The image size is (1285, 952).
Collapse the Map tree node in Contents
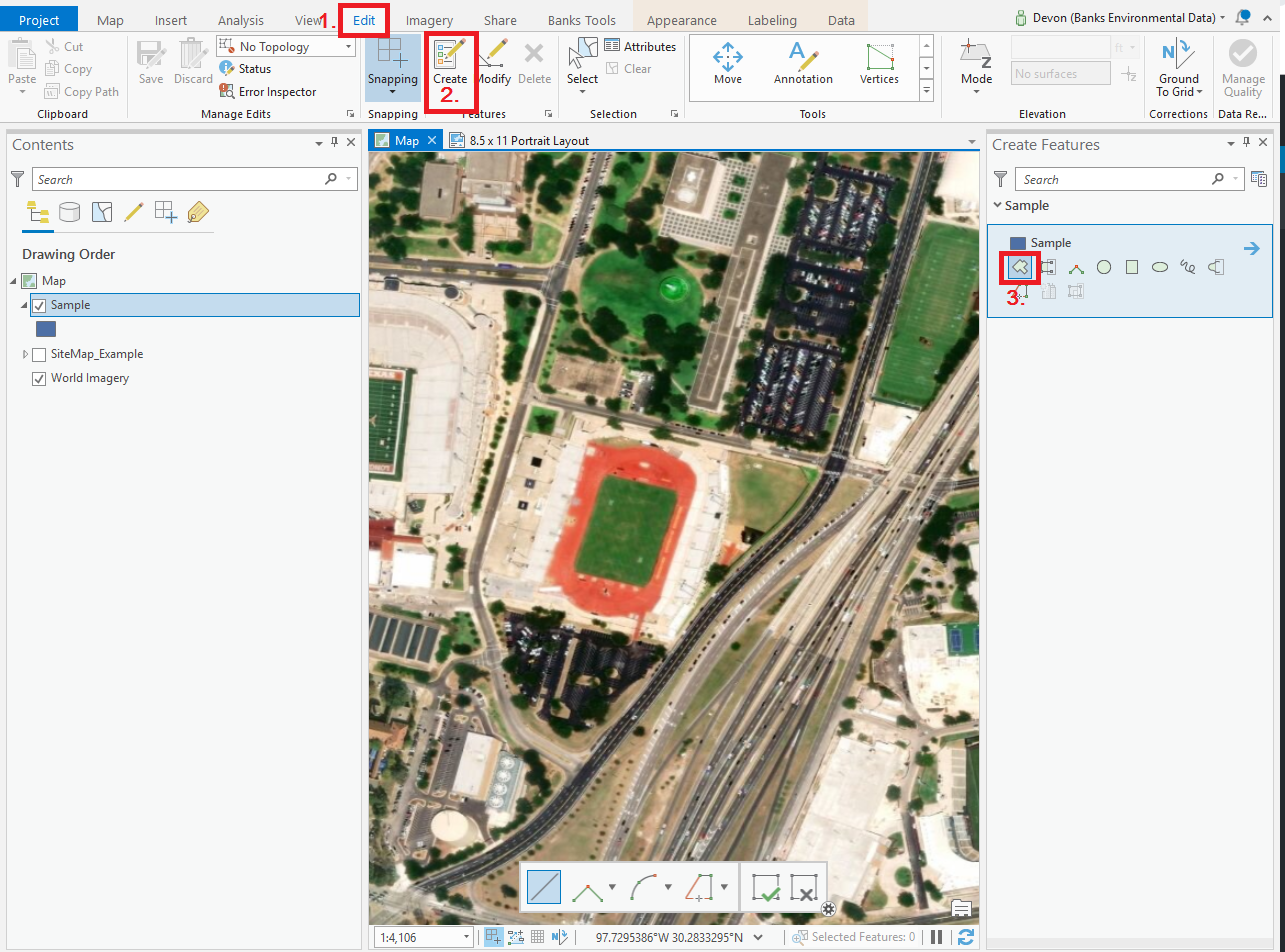[12, 281]
